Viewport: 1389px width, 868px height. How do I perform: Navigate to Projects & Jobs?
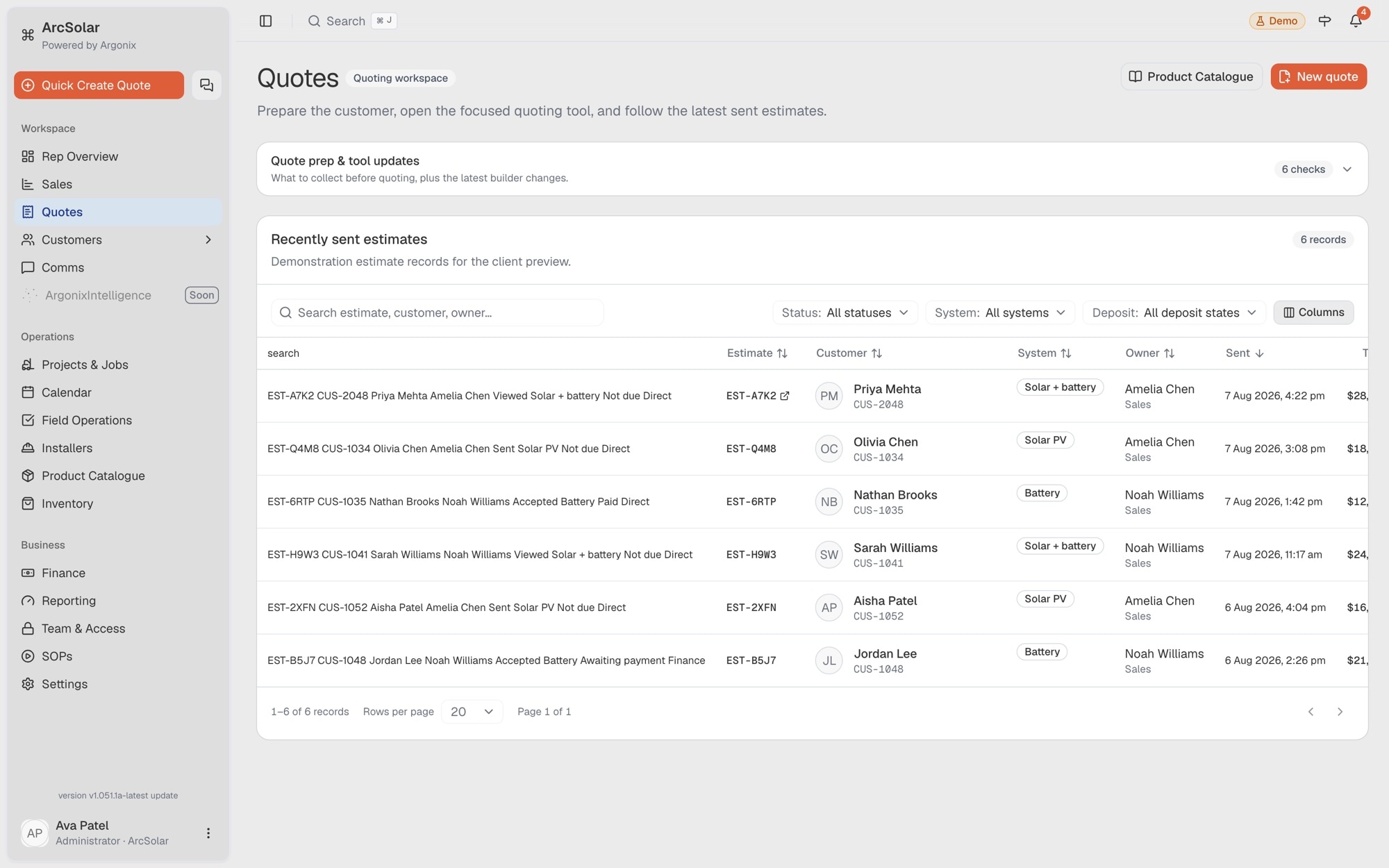click(x=85, y=365)
